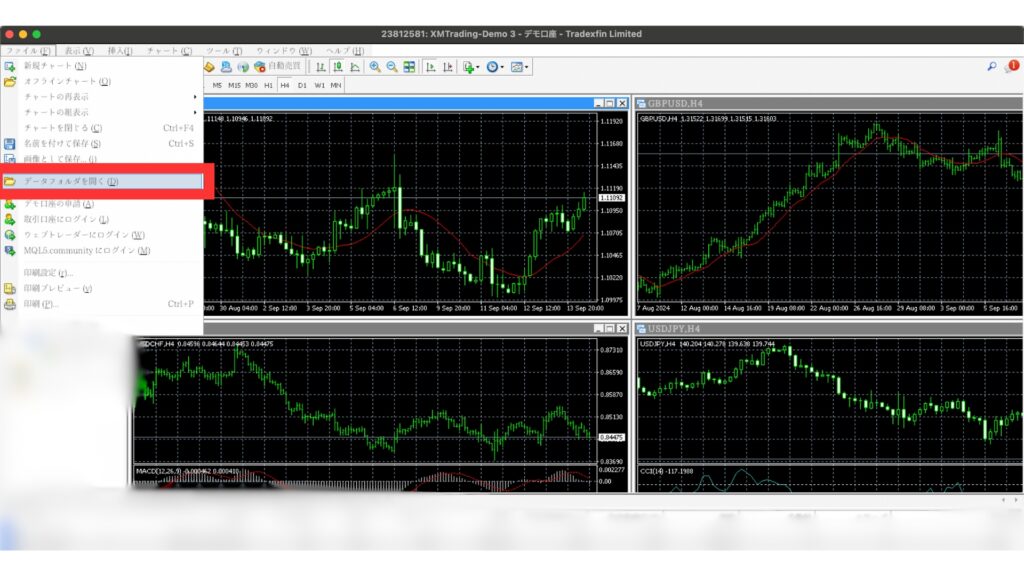
Task: Open the templates dropdown
Action: [x=519, y=67]
